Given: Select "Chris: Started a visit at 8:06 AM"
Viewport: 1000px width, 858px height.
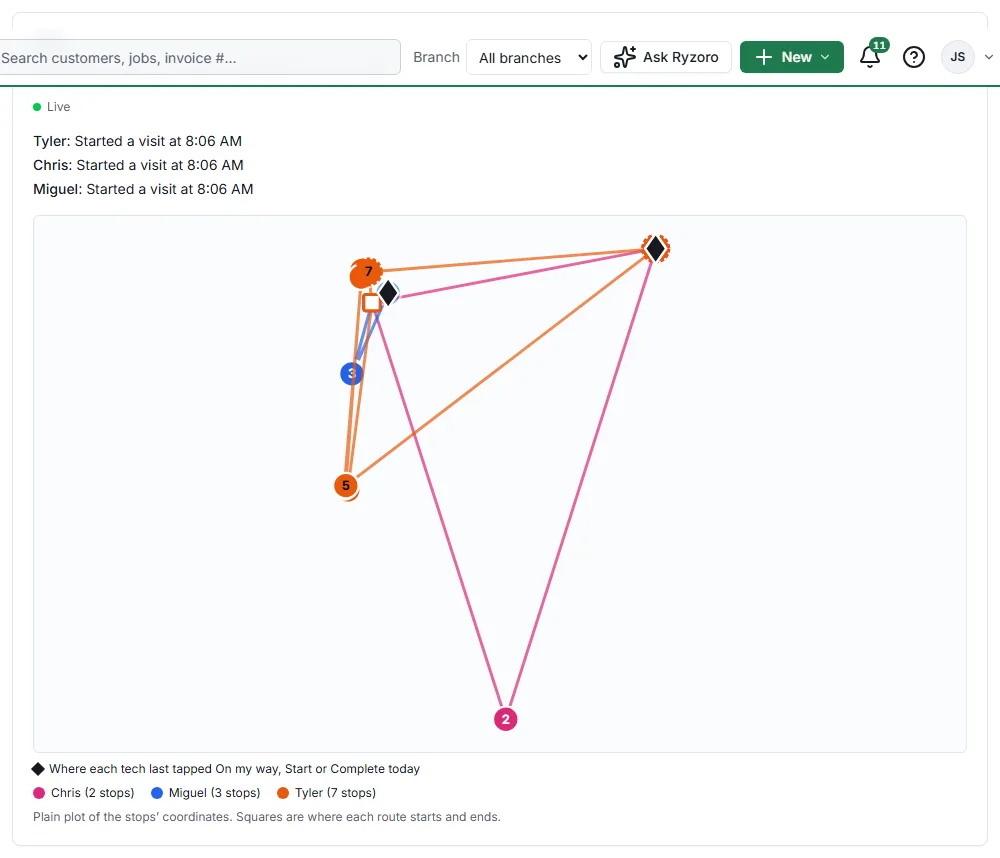Looking at the screenshot, I should (x=138, y=165).
